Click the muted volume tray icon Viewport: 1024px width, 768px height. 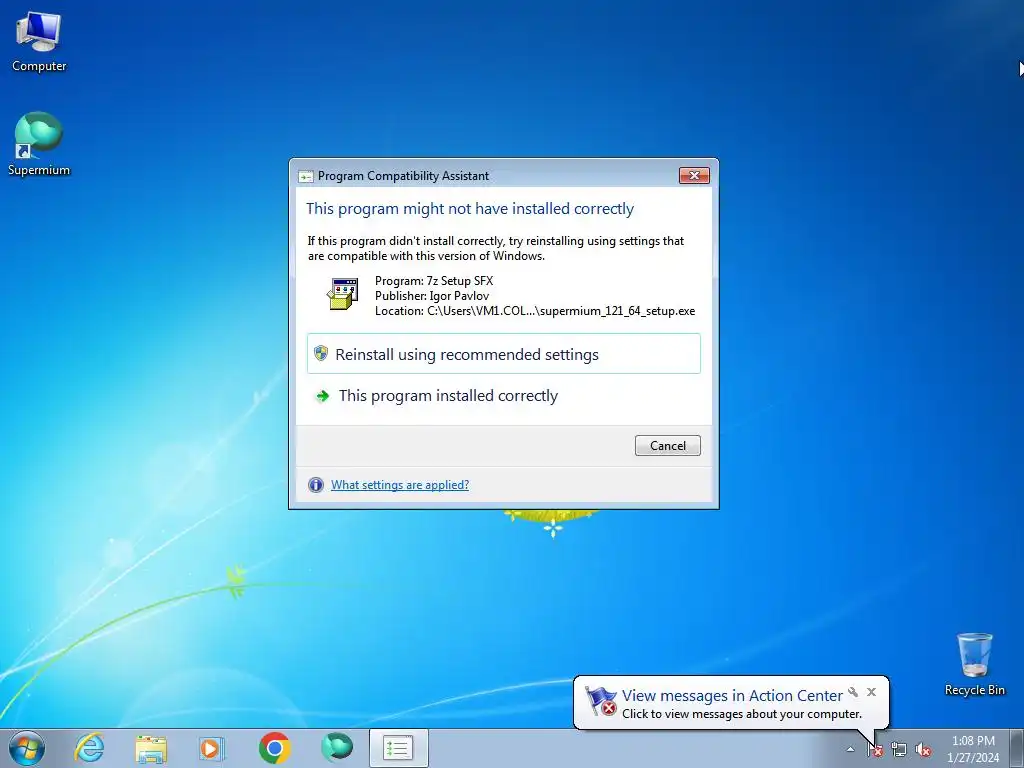click(x=923, y=750)
